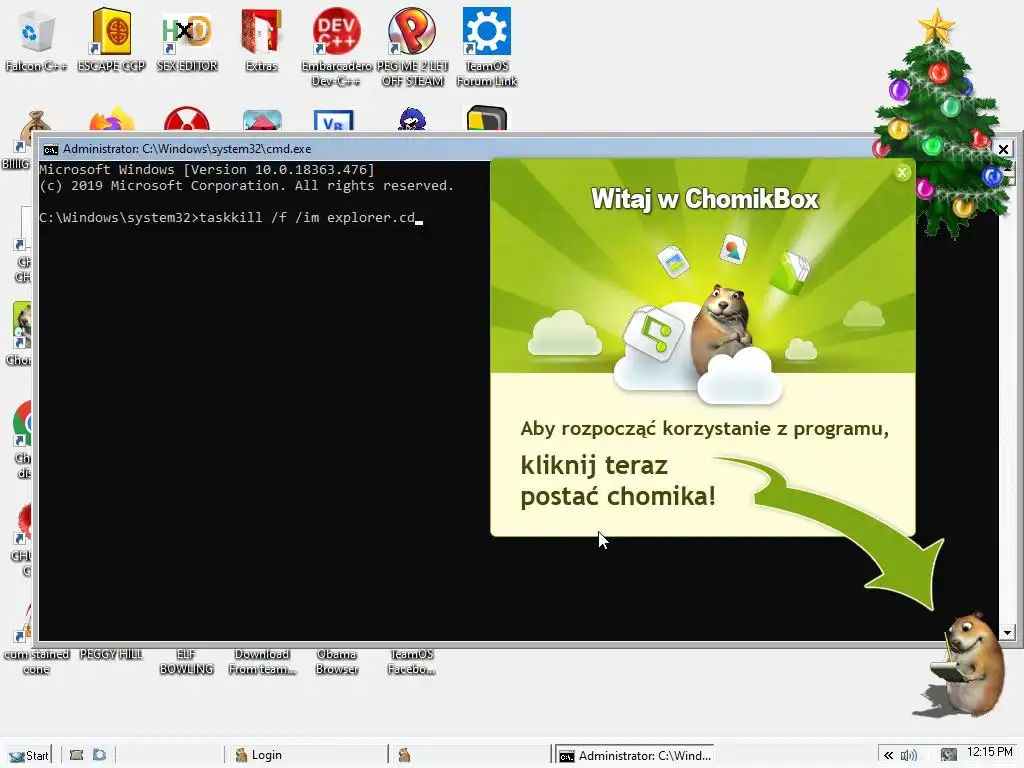Click the 'Witaj w ChomikBox' heading
Screen dimensions: 1024x768
point(704,199)
